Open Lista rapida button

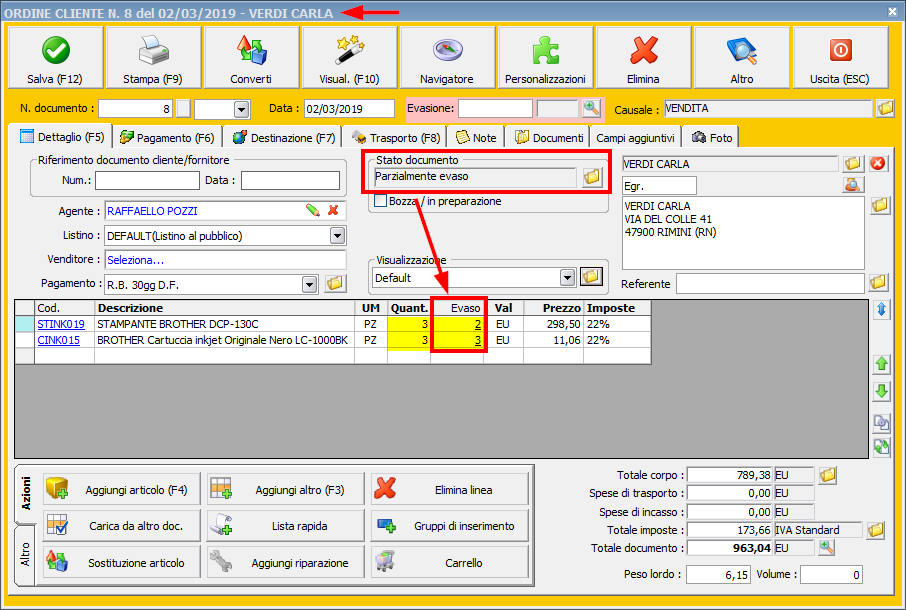point(286,526)
